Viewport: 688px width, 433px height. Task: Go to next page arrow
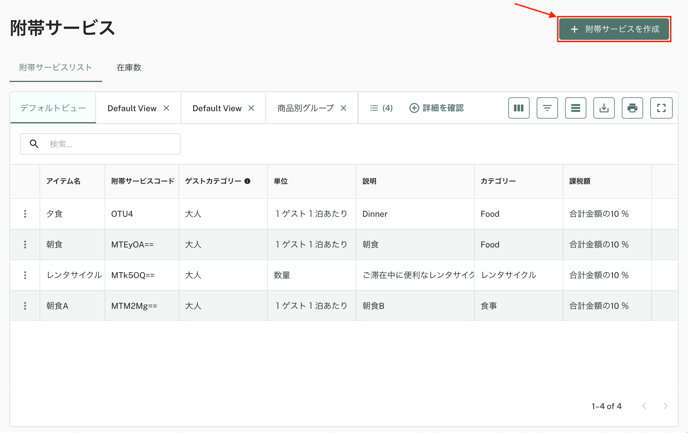665,406
